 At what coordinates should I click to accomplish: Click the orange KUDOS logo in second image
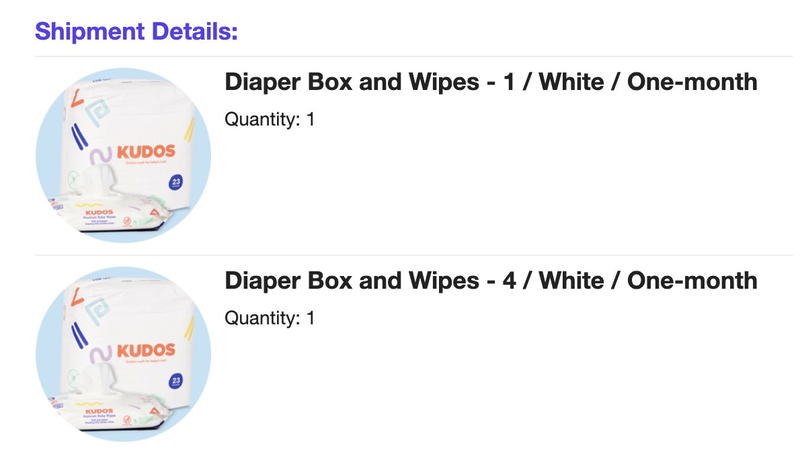[146, 351]
